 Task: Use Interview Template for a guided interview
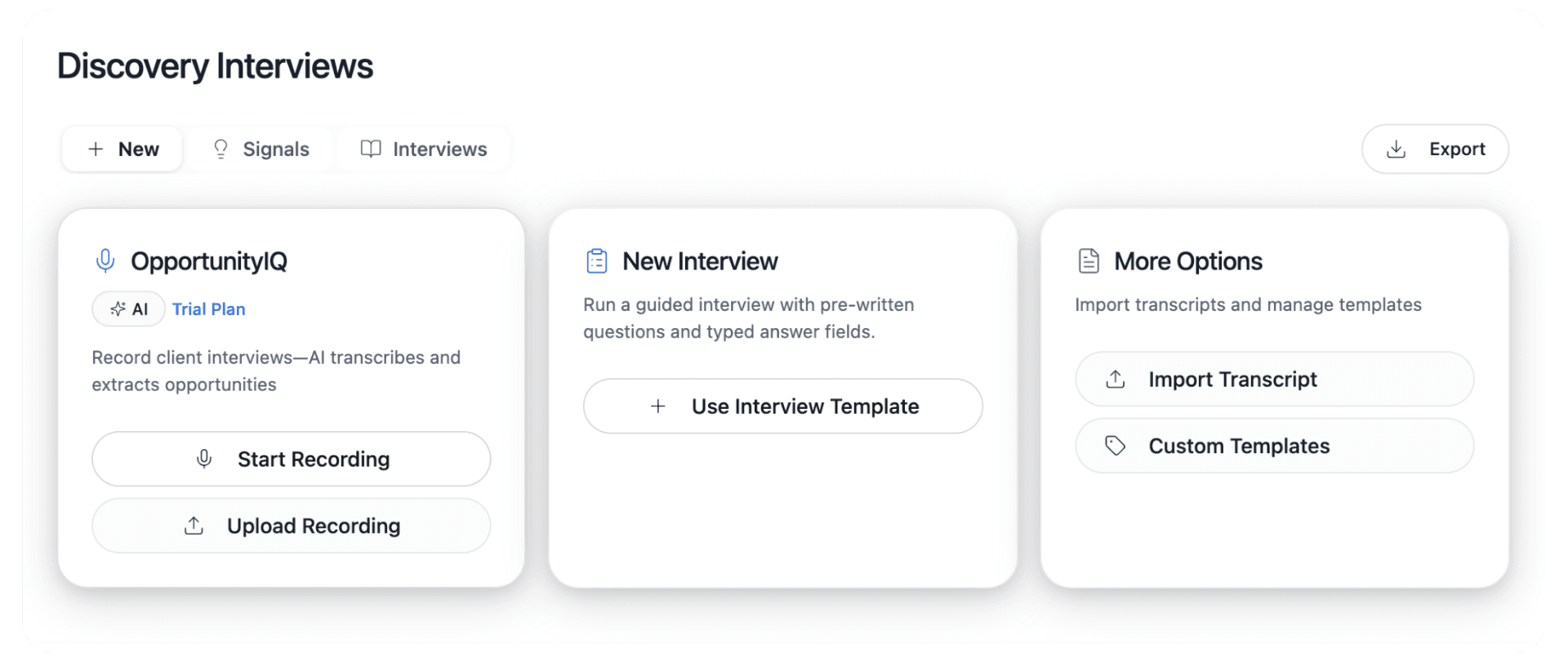click(782, 406)
